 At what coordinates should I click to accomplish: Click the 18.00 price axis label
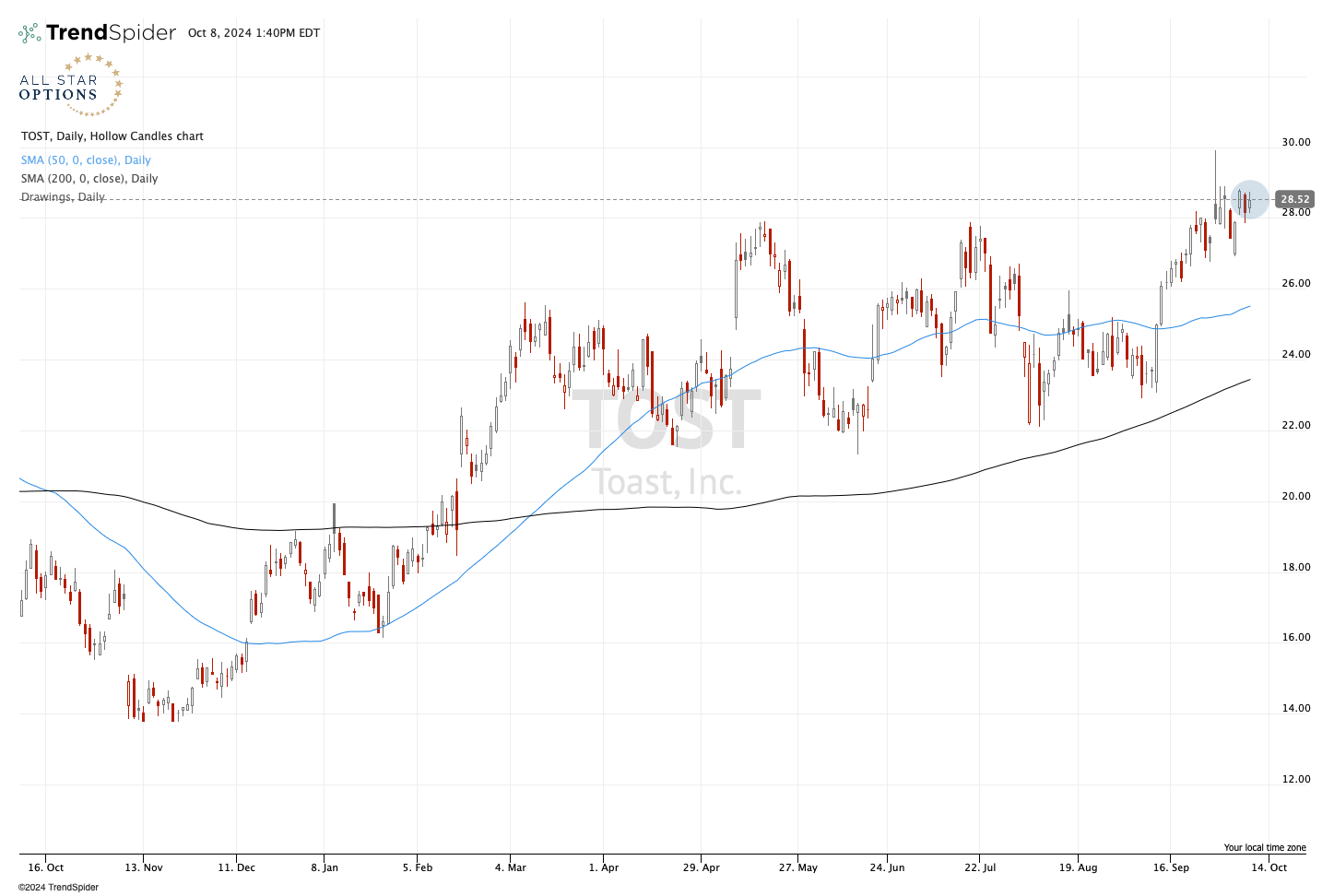point(1295,568)
